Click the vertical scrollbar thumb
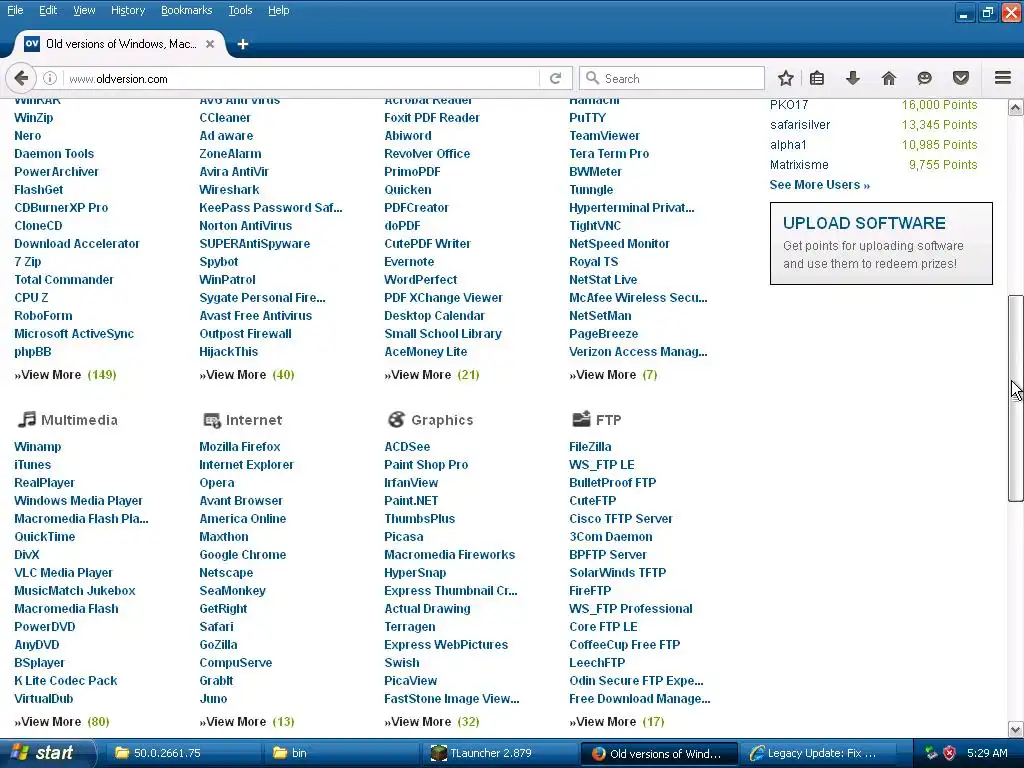Viewport: 1024px width, 768px height. point(1015,398)
